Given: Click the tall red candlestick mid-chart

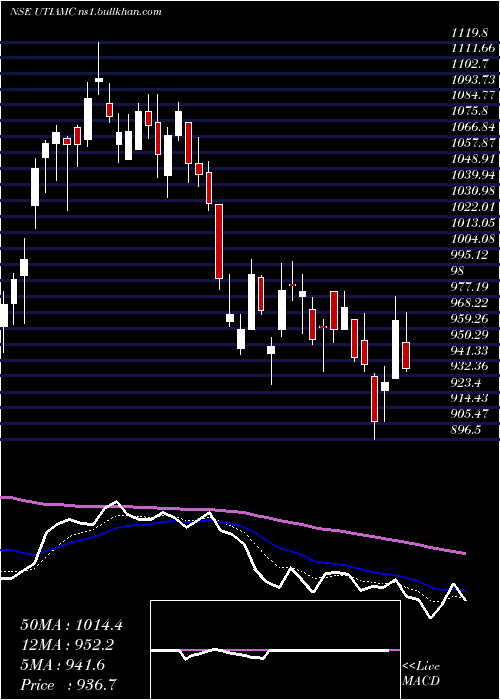Looking at the screenshot, I should pos(219,242).
